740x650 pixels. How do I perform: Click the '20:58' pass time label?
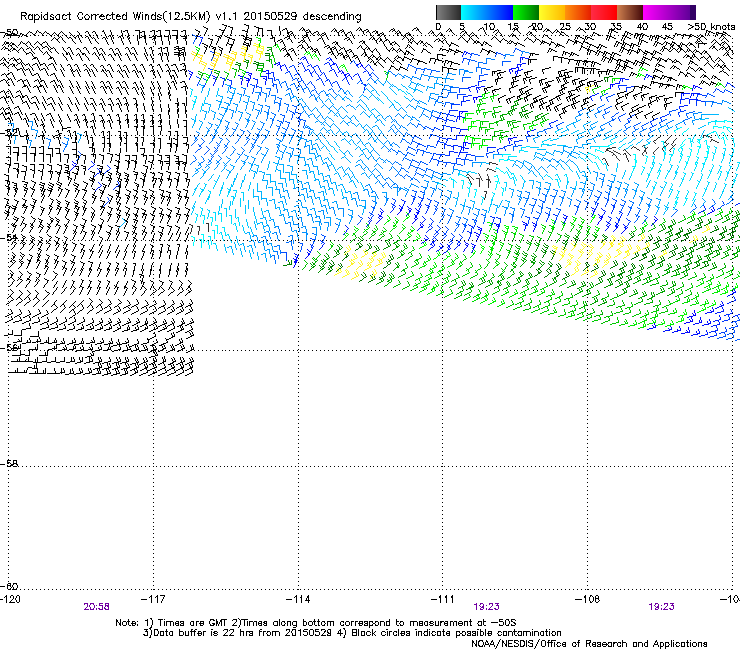click(x=97, y=607)
